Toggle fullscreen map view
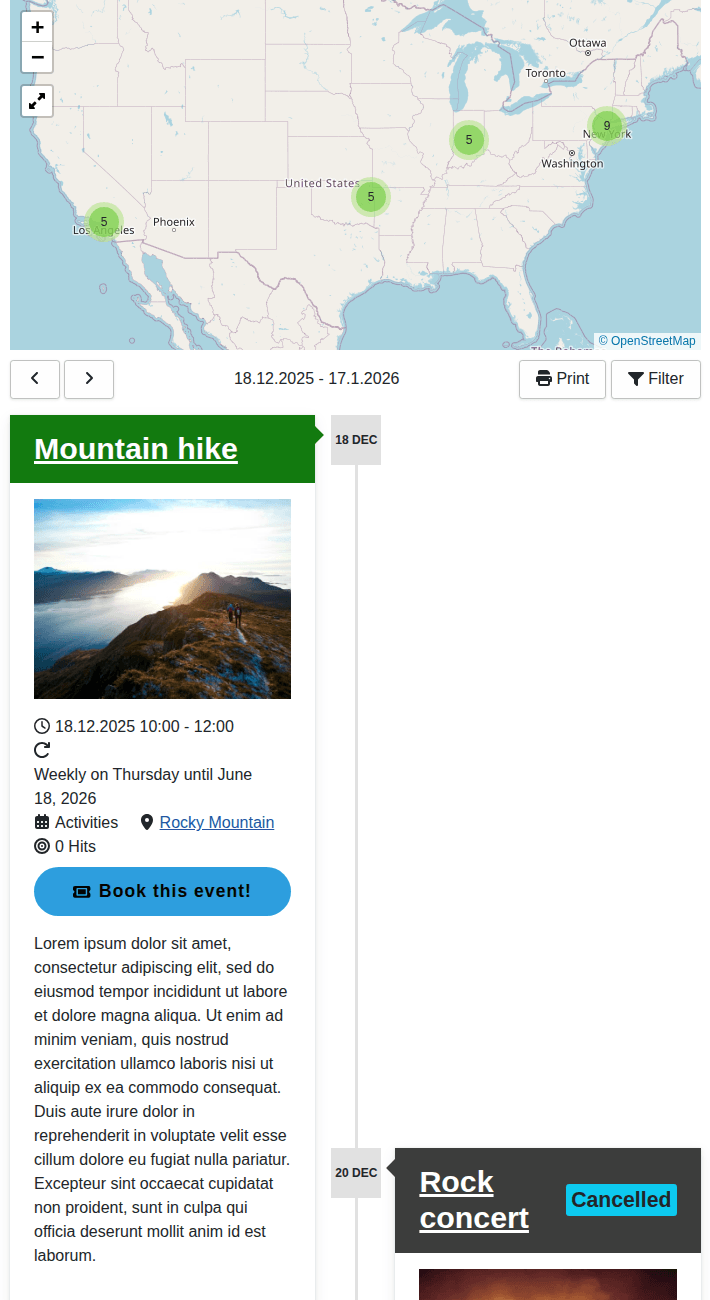 pyautogui.click(x=37, y=101)
